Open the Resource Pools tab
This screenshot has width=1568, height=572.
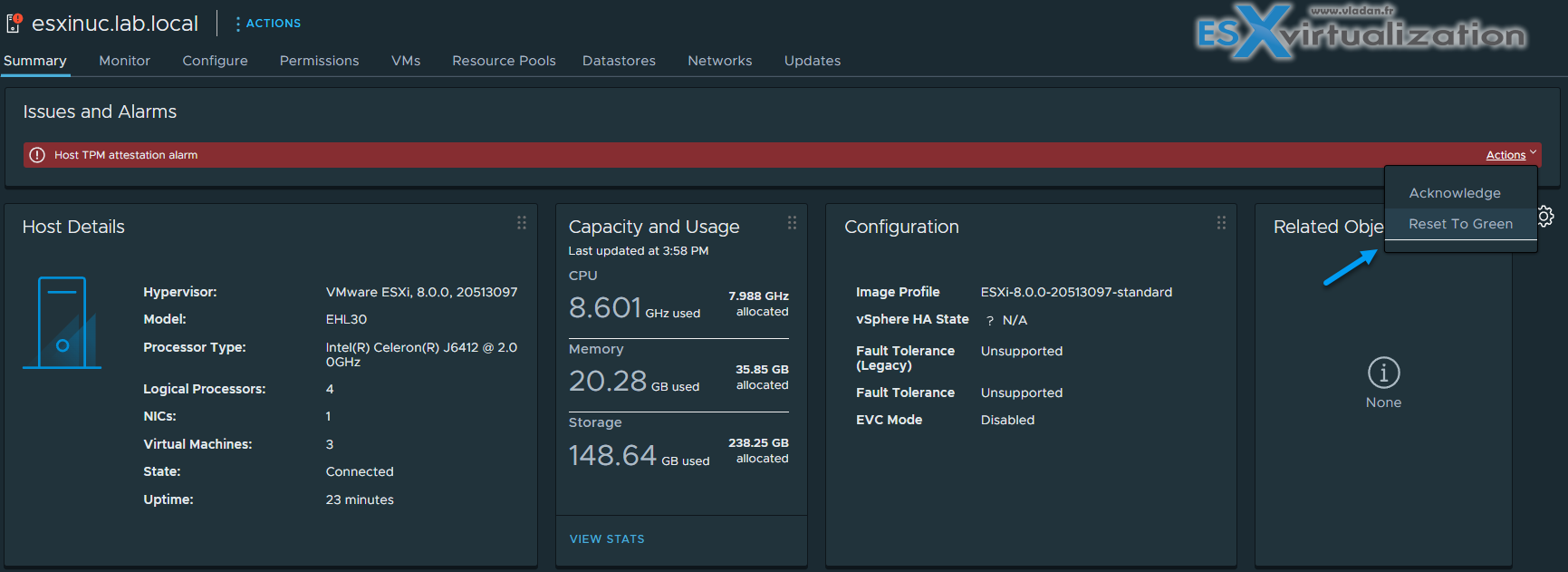[x=504, y=61]
